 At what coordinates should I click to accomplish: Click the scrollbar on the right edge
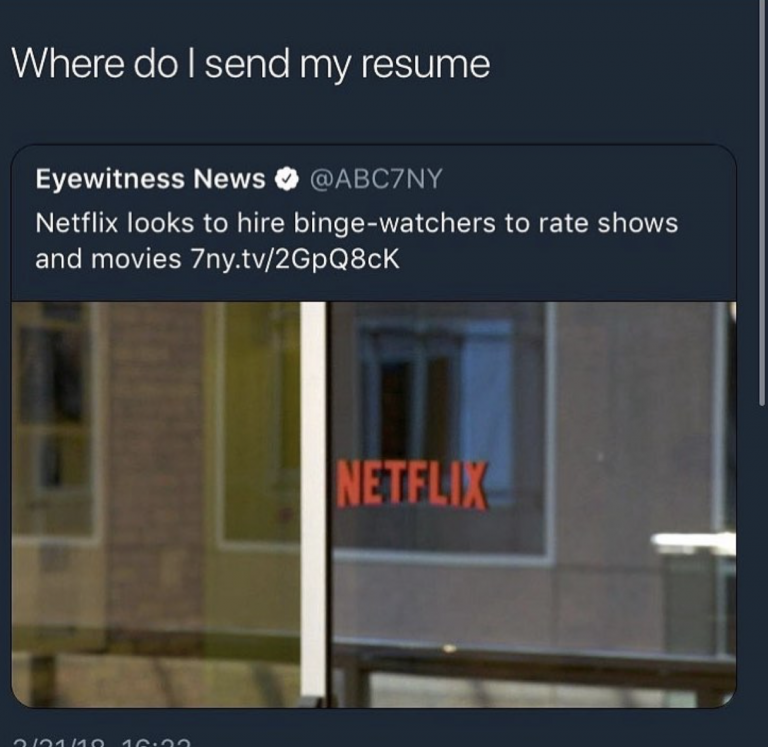[762, 203]
